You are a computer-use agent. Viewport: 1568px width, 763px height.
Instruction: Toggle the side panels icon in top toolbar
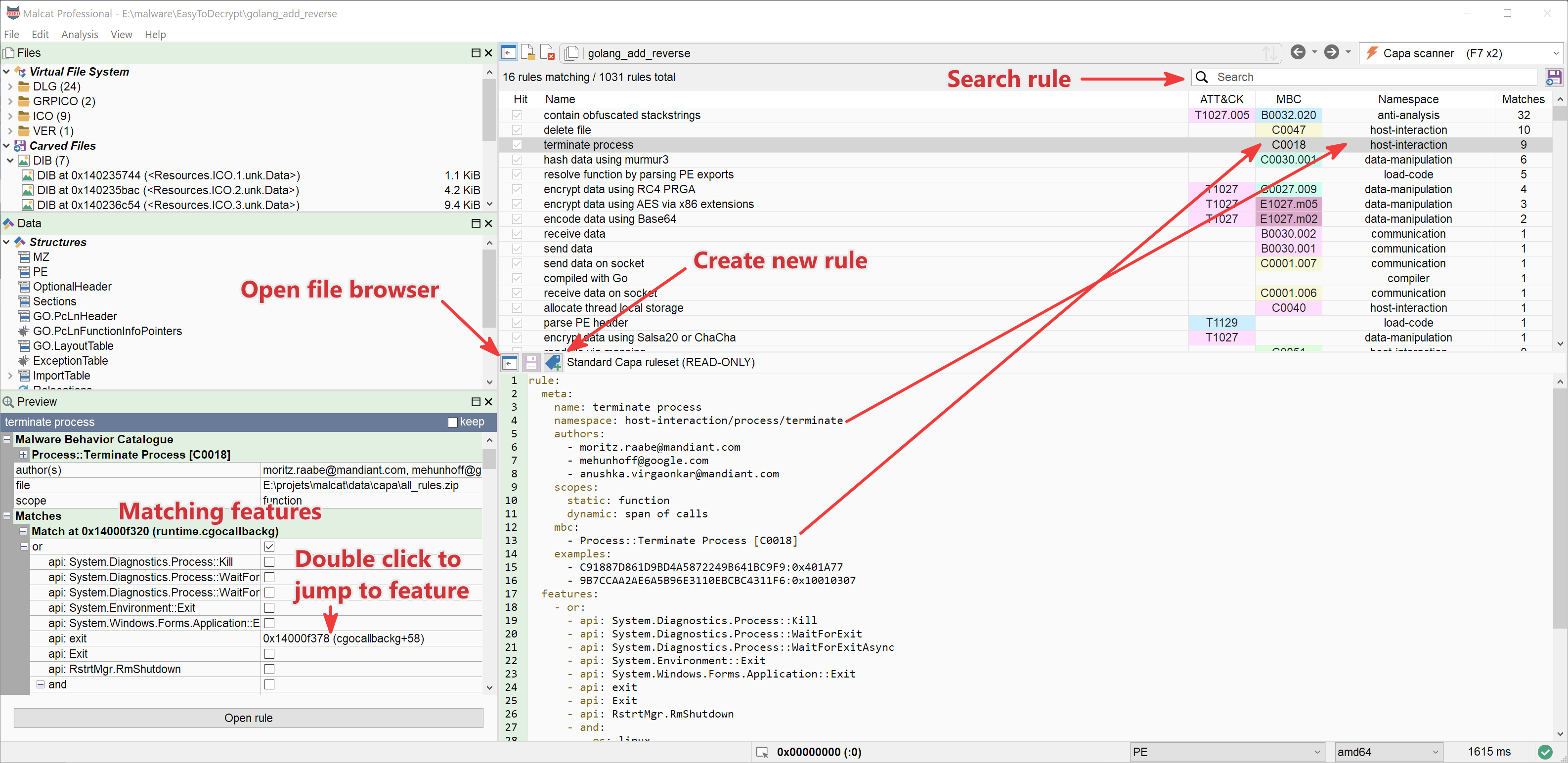(x=508, y=53)
